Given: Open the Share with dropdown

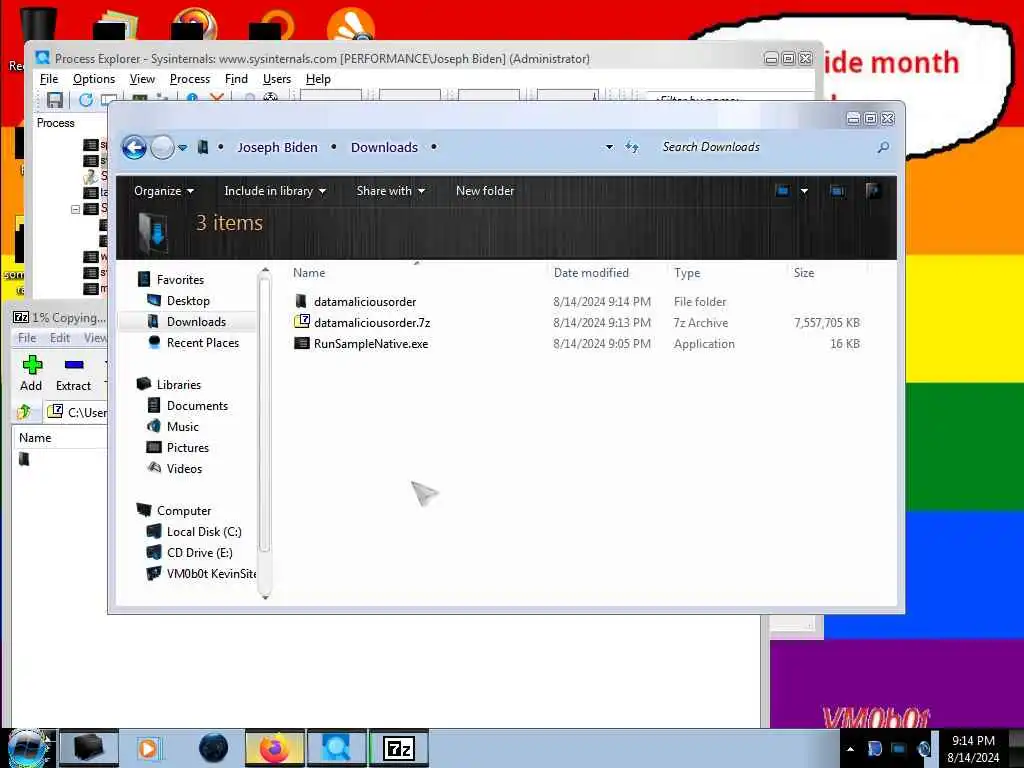Looking at the screenshot, I should (x=391, y=191).
